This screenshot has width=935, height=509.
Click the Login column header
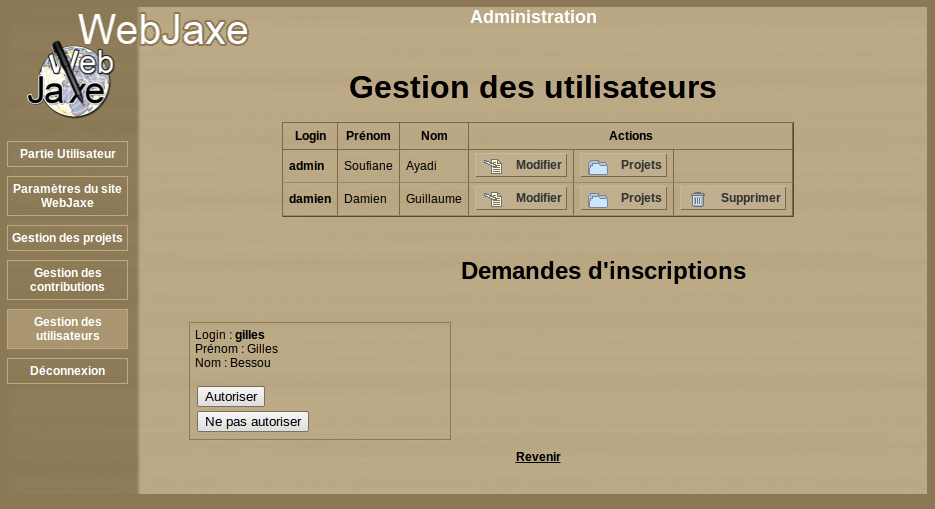pos(310,136)
